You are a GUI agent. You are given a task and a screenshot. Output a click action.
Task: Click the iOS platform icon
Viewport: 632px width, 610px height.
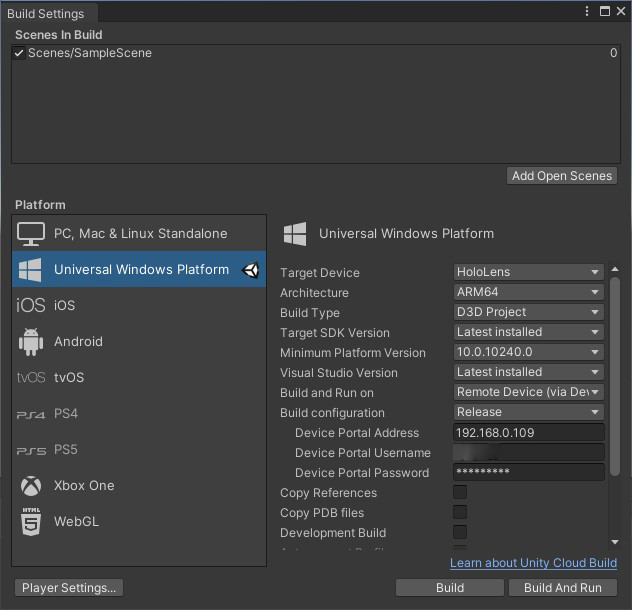coord(31,306)
